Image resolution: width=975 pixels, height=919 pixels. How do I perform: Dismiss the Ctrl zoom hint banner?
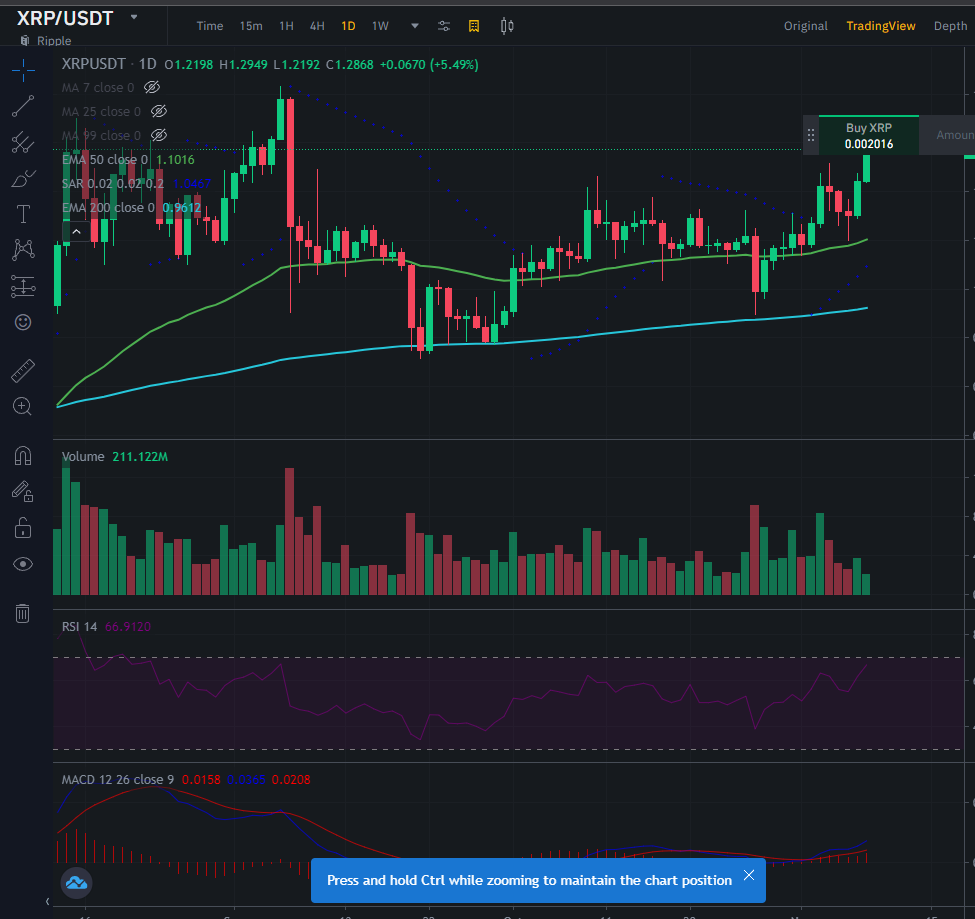point(749,875)
